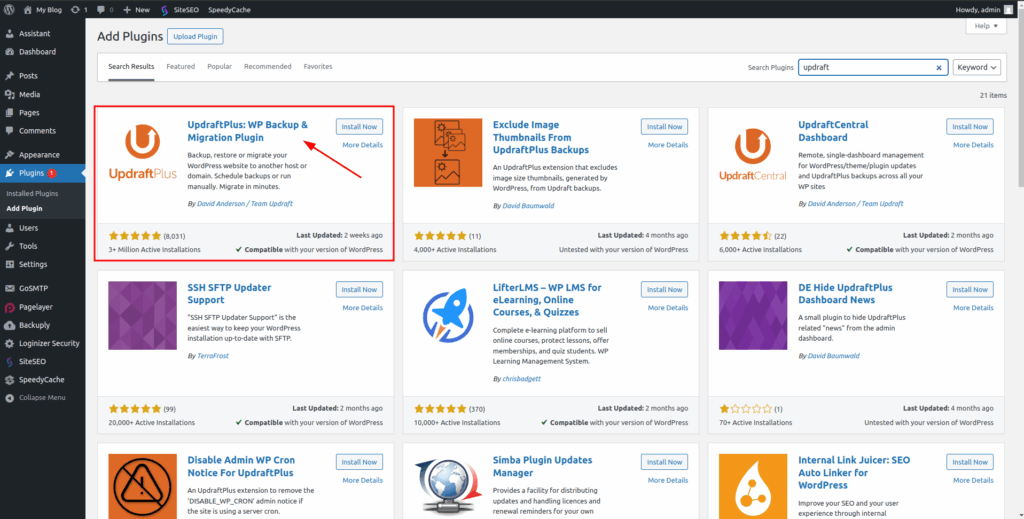This screenshot has height=519, width=1024.
Task: Clear the search field with the X
Action: pos(939,67)
